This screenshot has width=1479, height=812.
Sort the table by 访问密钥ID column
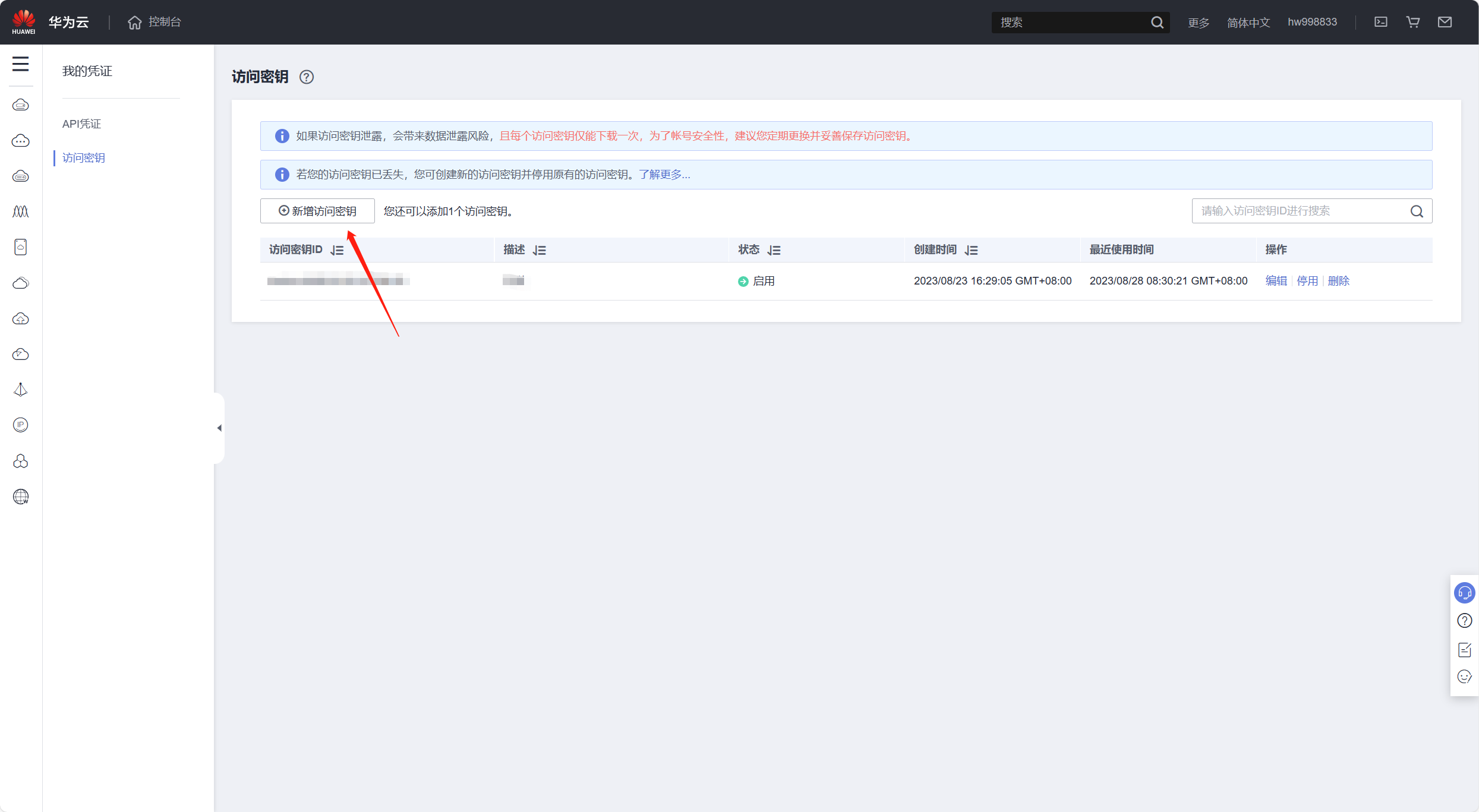point(338,250)
